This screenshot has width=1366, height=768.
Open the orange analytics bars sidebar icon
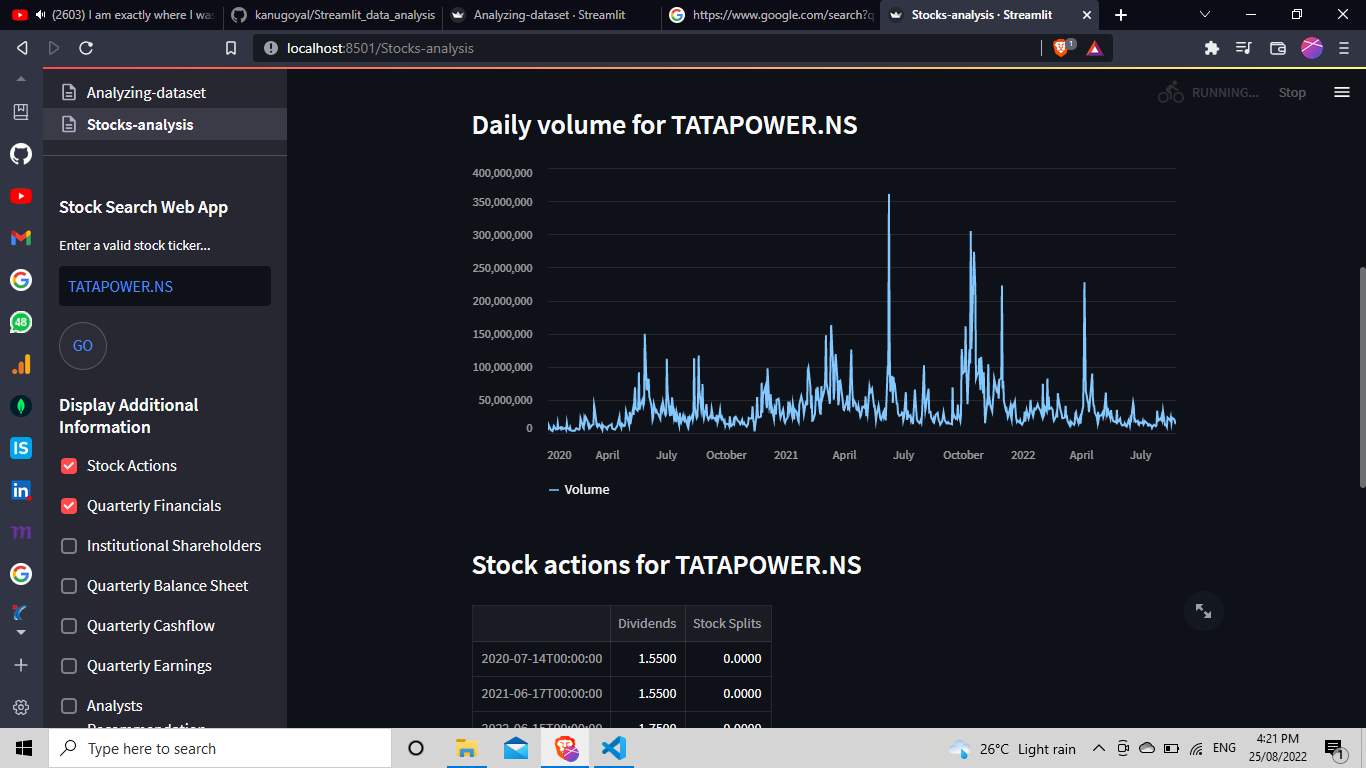pyautogui.click(x=21, y=364)
